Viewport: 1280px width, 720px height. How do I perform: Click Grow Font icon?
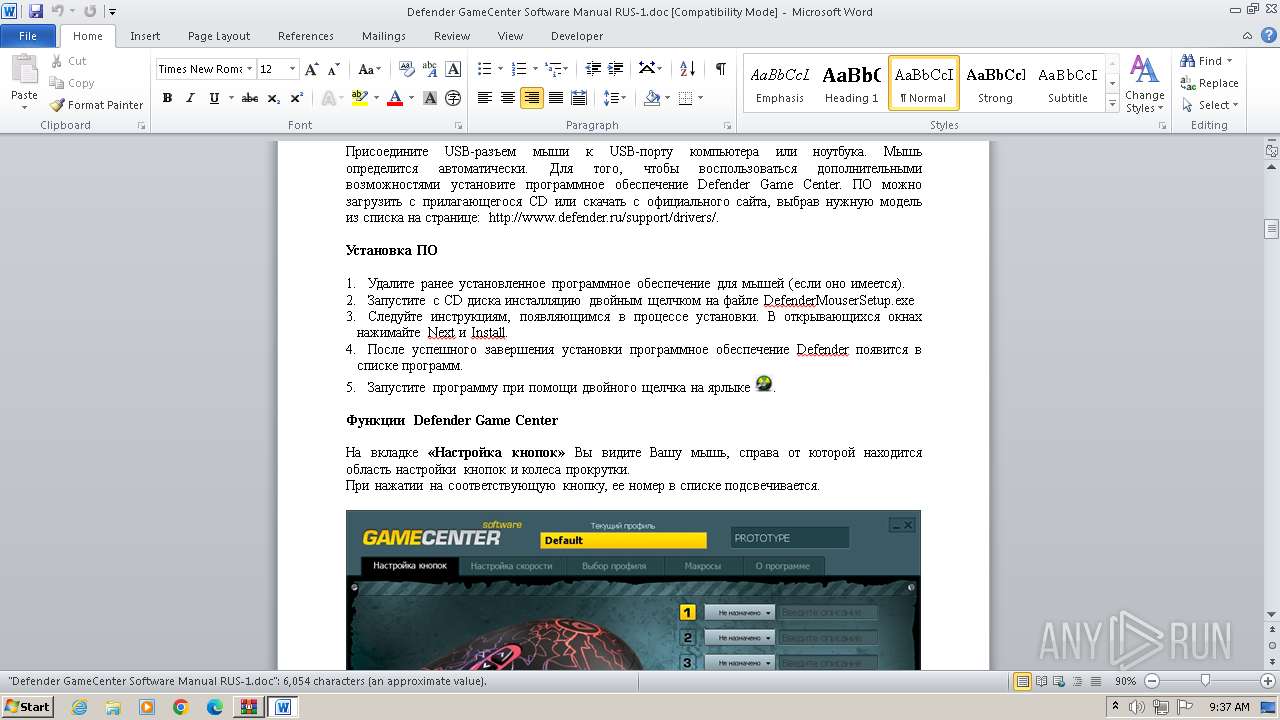[x=312, y=69]
